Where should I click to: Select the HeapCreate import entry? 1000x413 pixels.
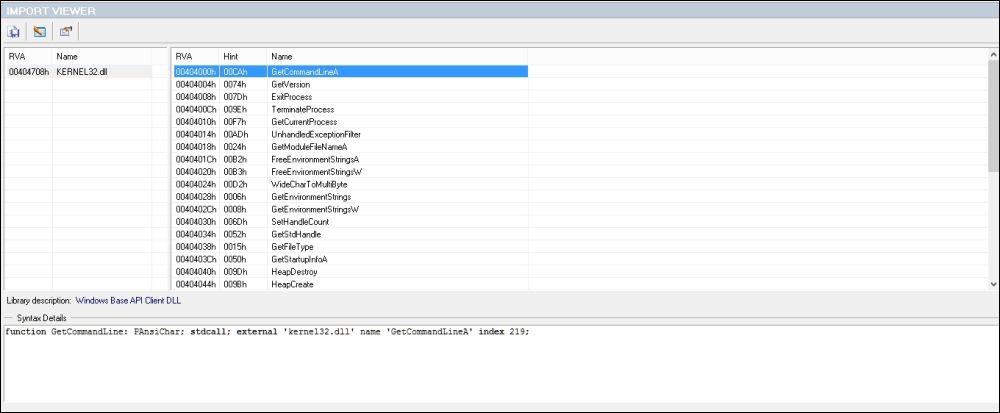click(x=292, y=284)
